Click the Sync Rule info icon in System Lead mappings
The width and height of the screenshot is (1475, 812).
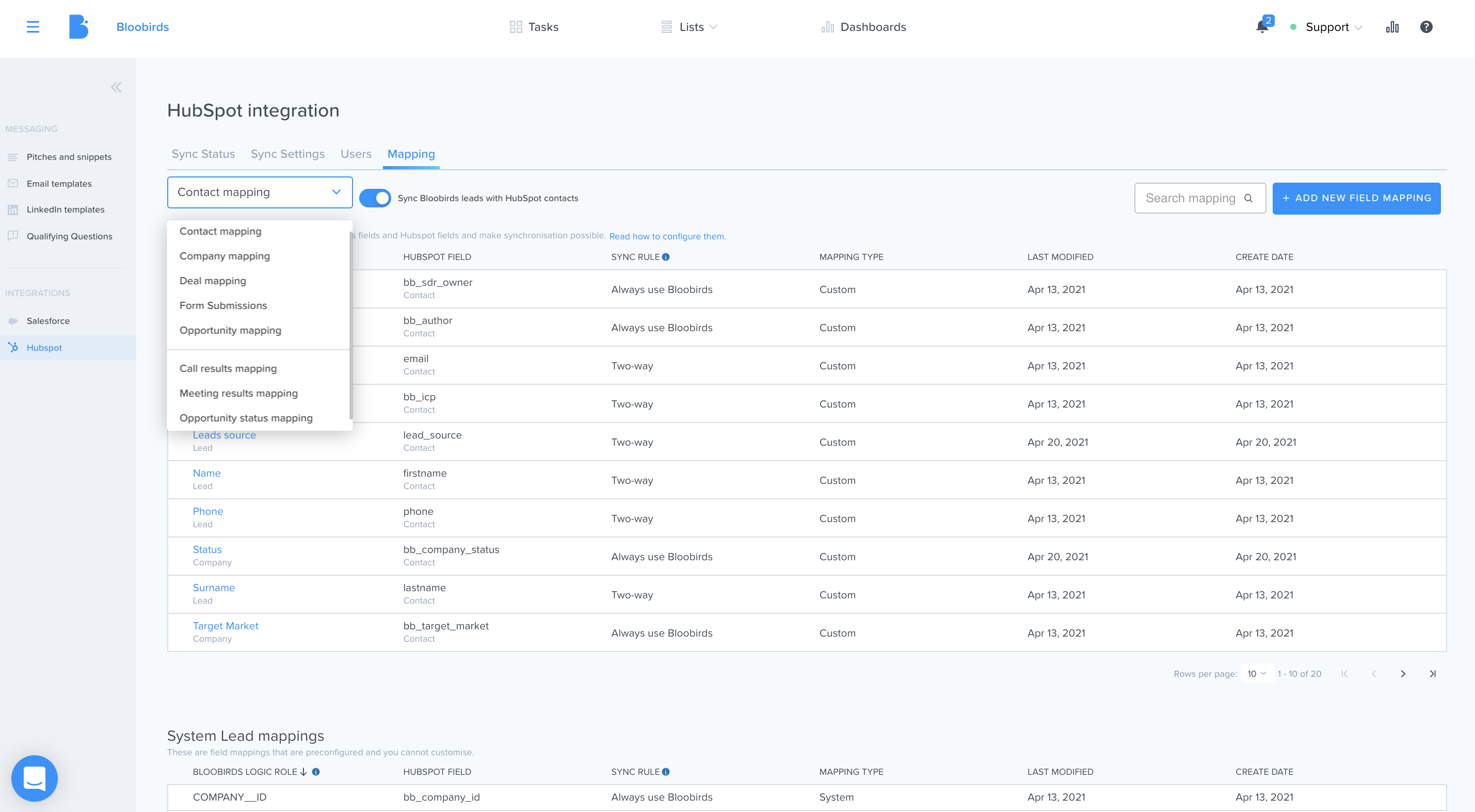pos(666,771)
